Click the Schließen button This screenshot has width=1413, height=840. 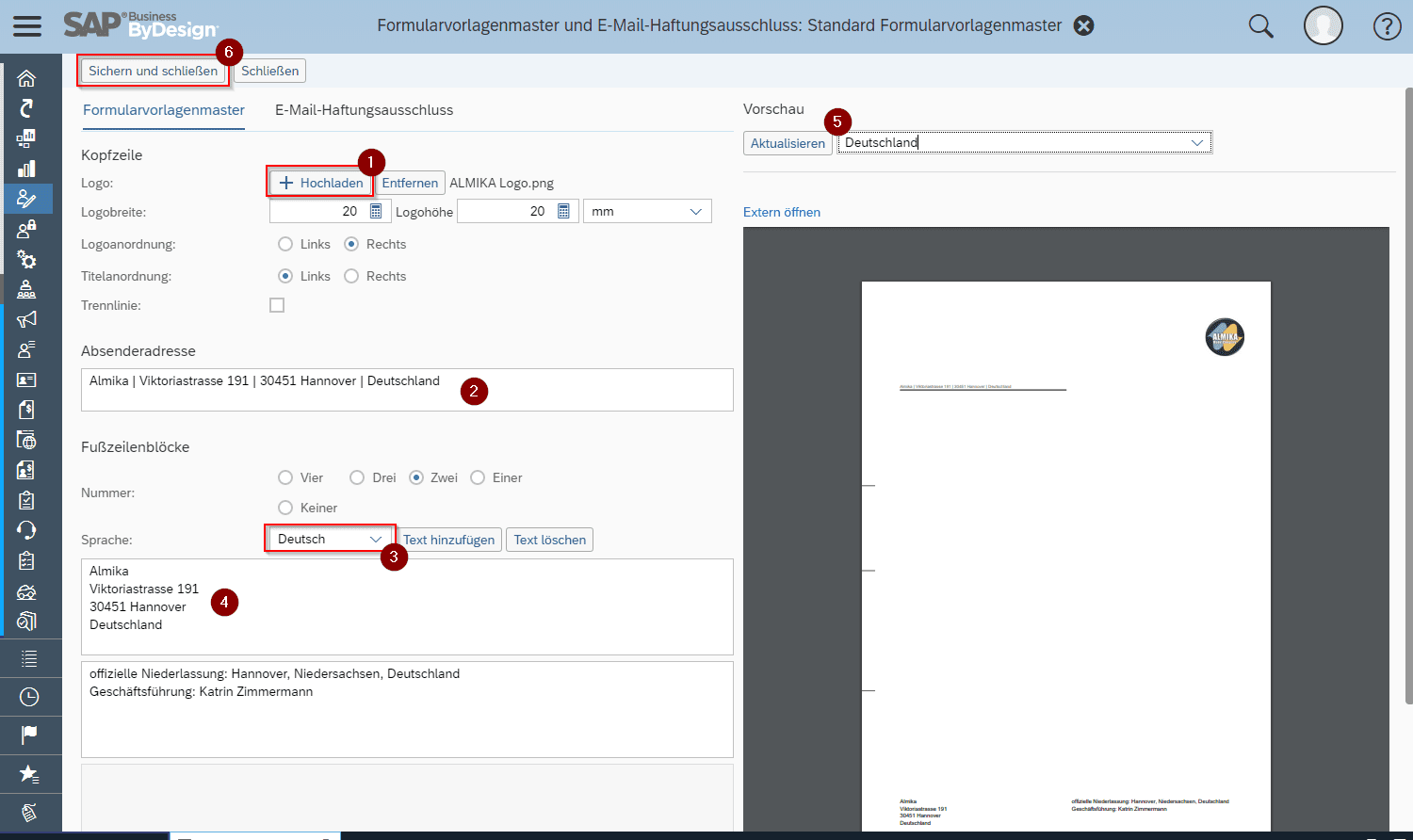(x=270, y=71)
